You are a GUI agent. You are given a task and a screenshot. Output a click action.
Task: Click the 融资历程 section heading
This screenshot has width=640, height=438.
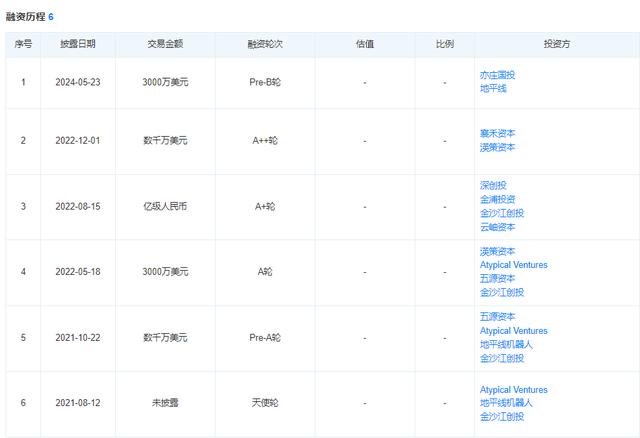25,17
